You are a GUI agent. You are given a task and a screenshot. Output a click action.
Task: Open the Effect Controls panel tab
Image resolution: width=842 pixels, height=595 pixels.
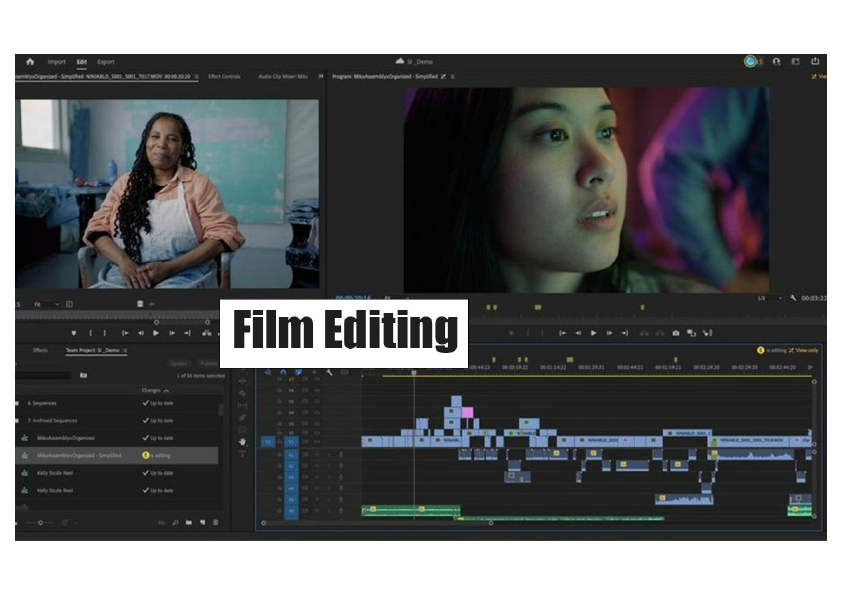point(224,76)
